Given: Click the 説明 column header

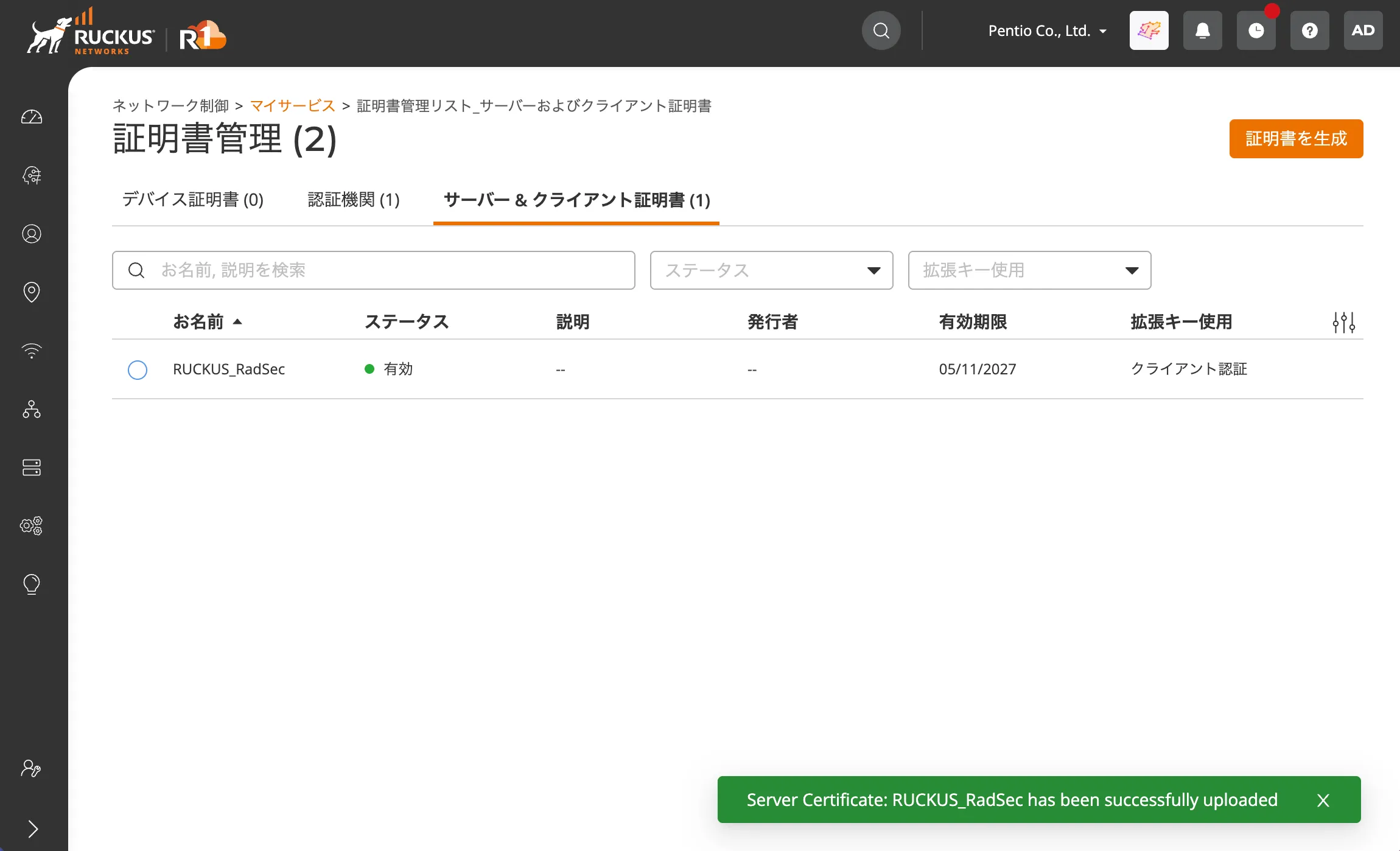Looking at the screenshot, I should click(x=573, y=321).
